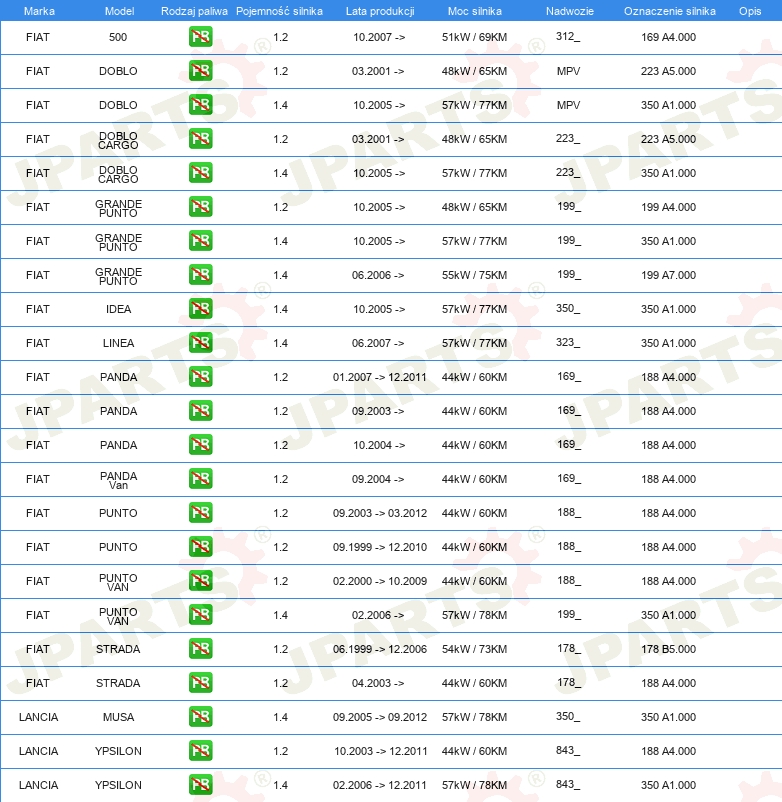Viewport: 782px width, 802px height.
Task: Select the model cell 'PANDA Van'
Action: (x=118, y=480)
